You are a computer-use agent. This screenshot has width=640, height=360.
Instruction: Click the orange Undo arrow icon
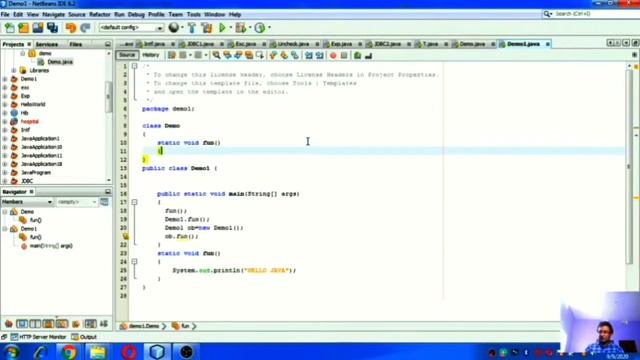71,28
